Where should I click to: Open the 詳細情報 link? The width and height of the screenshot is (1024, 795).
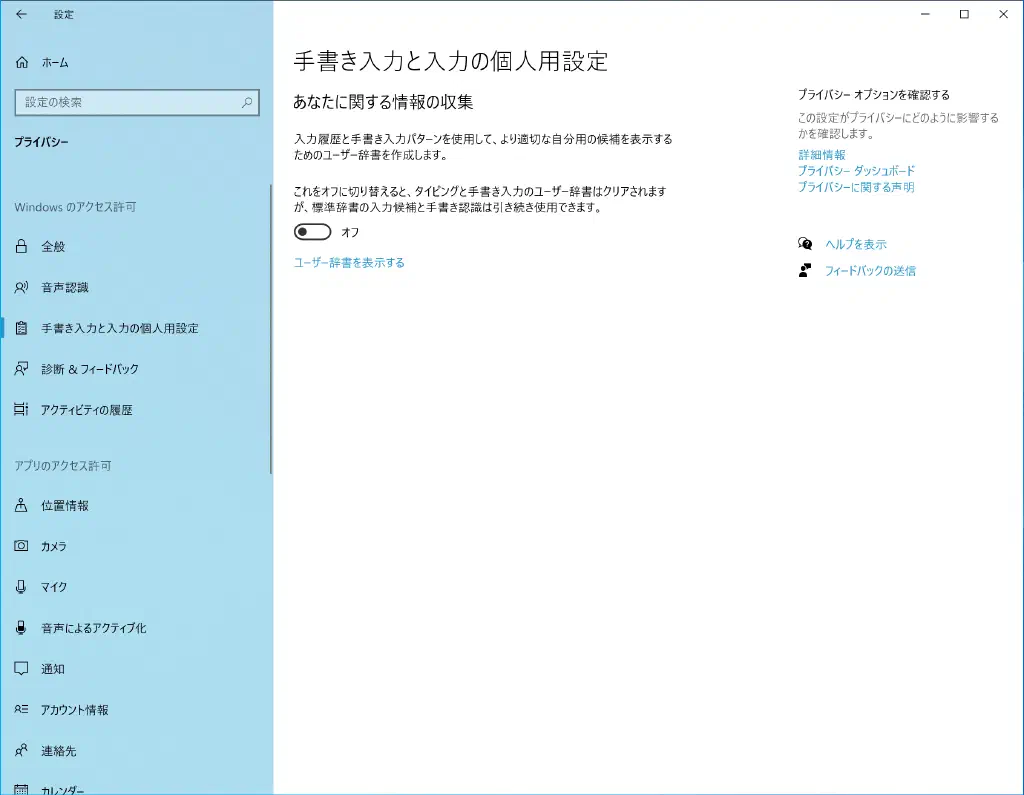pyautogui.click(x=821, y=155)
